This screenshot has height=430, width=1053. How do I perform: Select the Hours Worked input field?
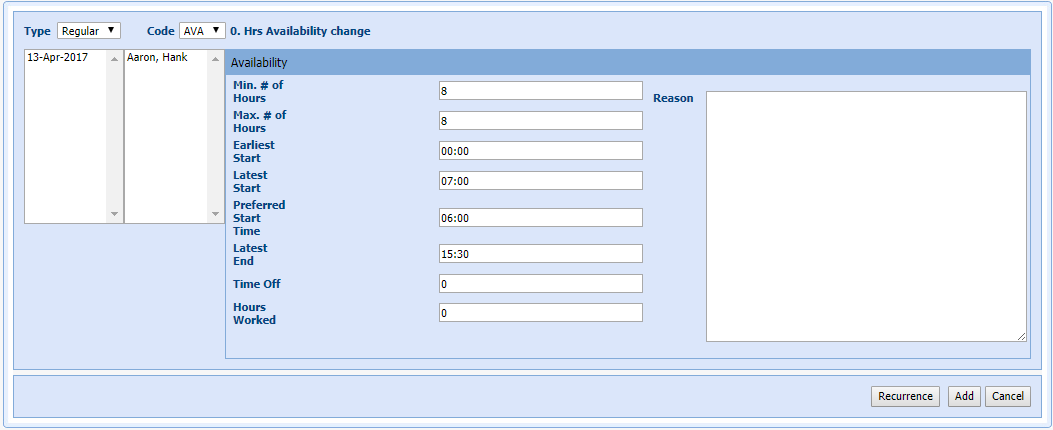coord(540,313)
